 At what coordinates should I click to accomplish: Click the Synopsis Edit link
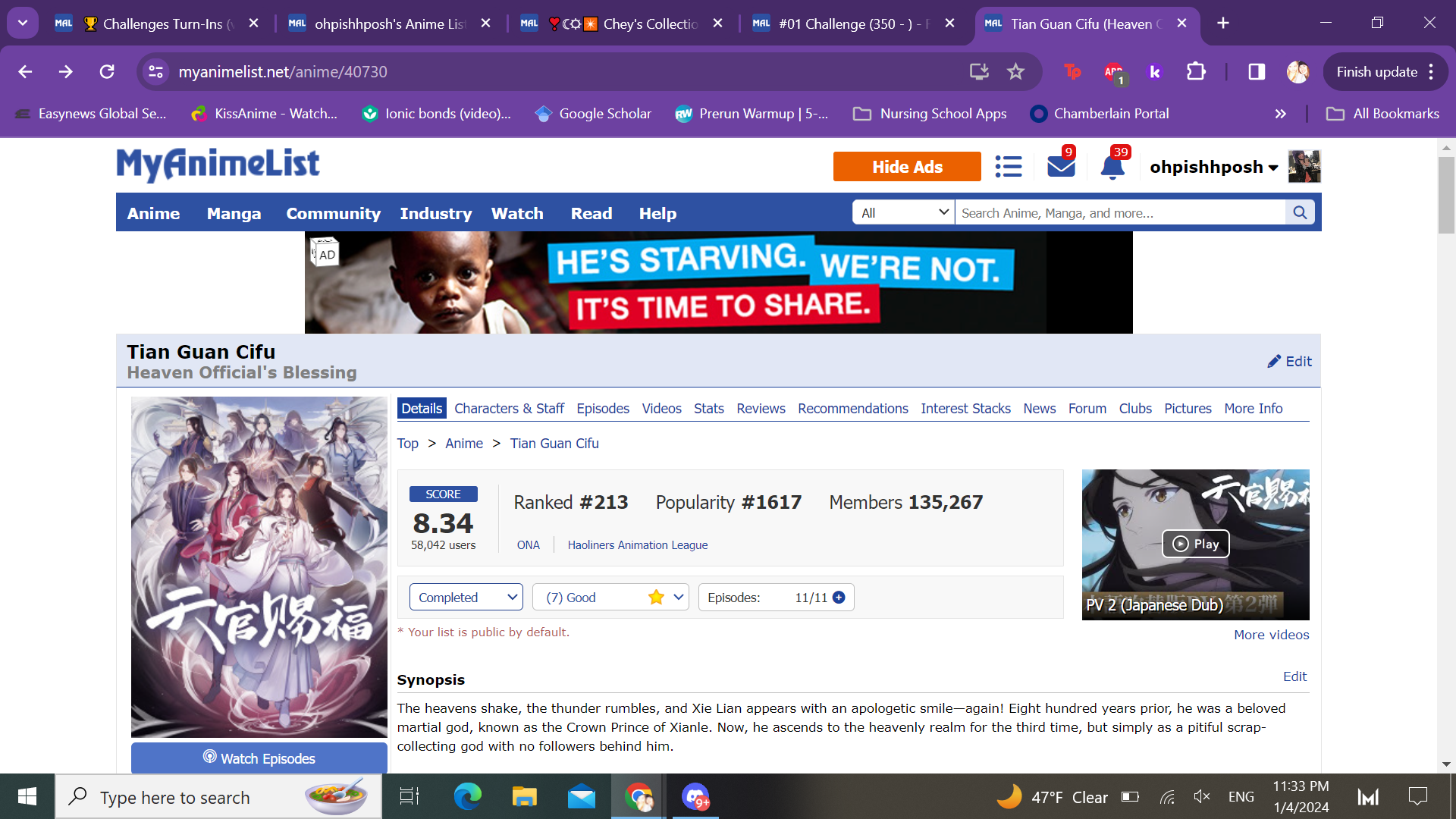pyautogui.click(x=1294, y=676)
